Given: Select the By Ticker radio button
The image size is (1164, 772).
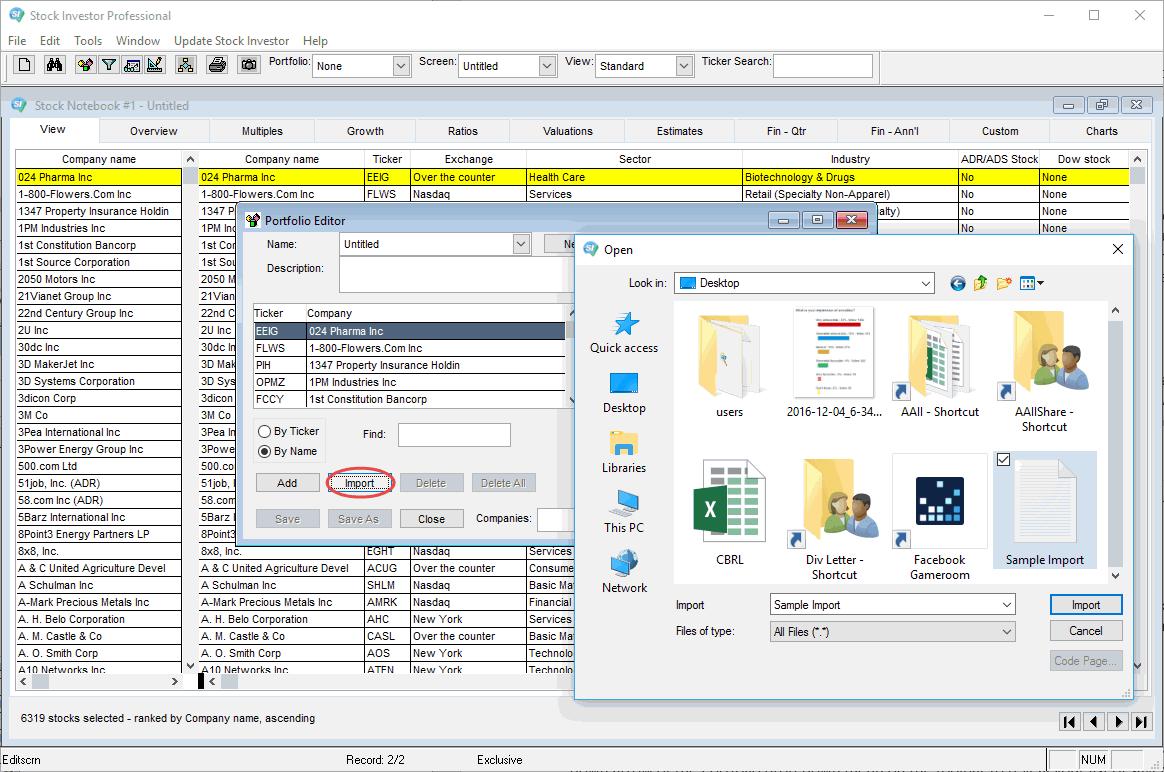Looking at the screenshot, I should (x=264, y=431).
